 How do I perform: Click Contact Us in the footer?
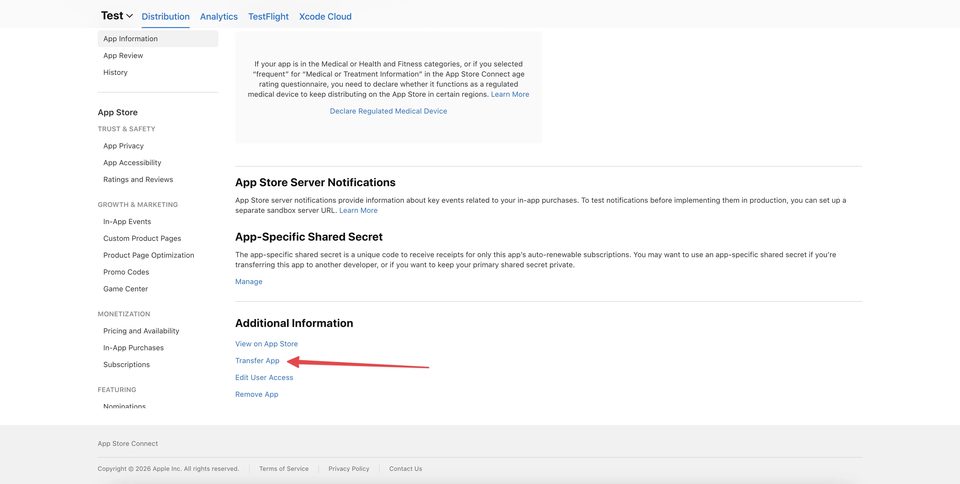[x=405, y=469]
